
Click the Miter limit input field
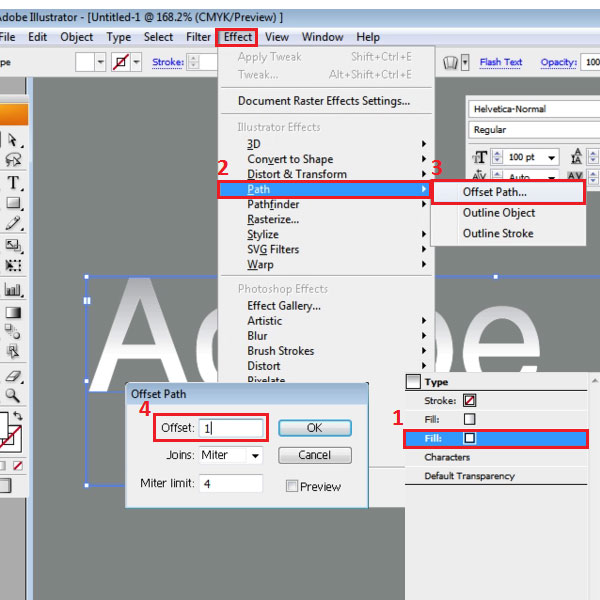[x=231, y=484]
